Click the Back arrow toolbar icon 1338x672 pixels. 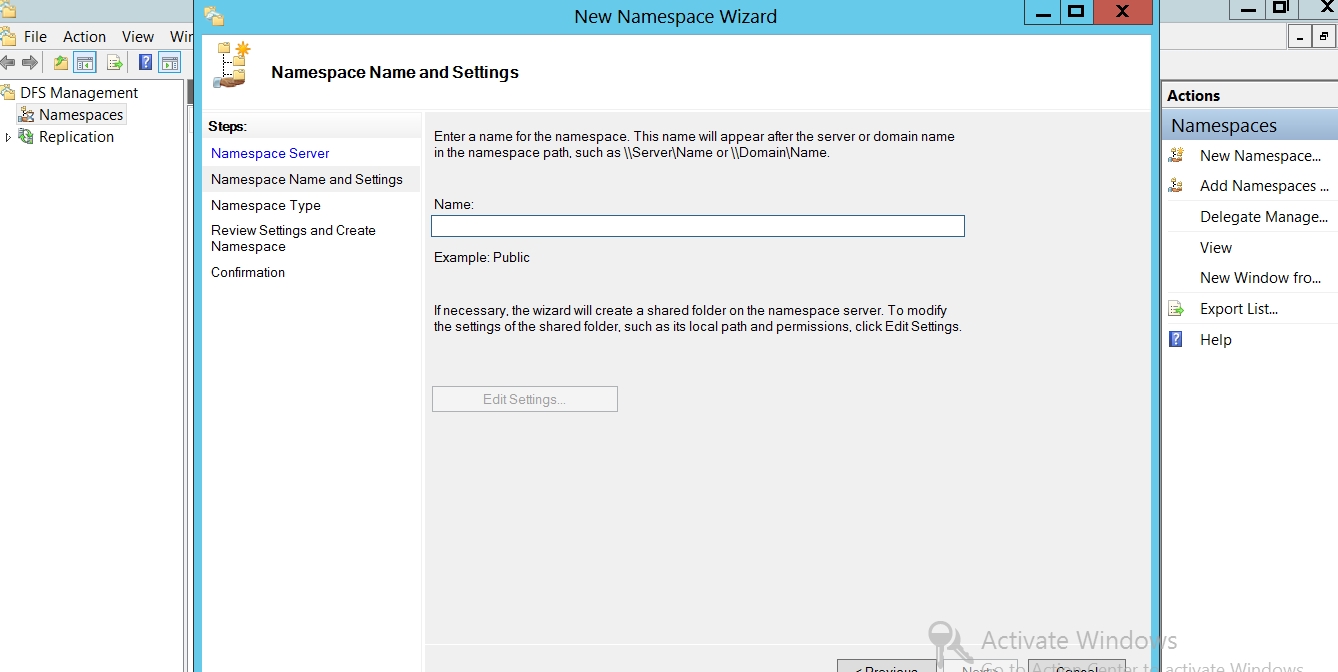pos(8,63)
